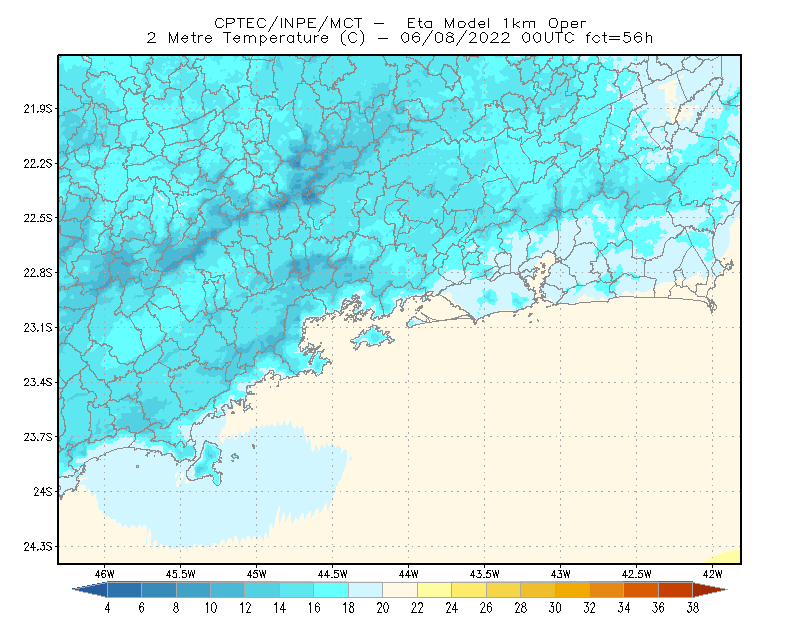Click the colorbar swatch between 32 and 34
This screenshot has width=800, height=618.
pos(607,589)
